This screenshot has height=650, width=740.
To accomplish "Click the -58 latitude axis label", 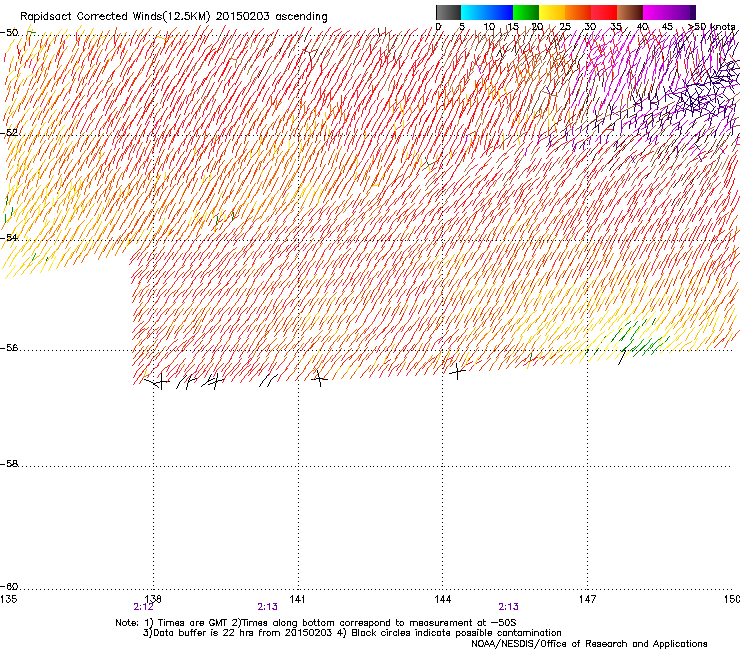I will click(10, 464).
